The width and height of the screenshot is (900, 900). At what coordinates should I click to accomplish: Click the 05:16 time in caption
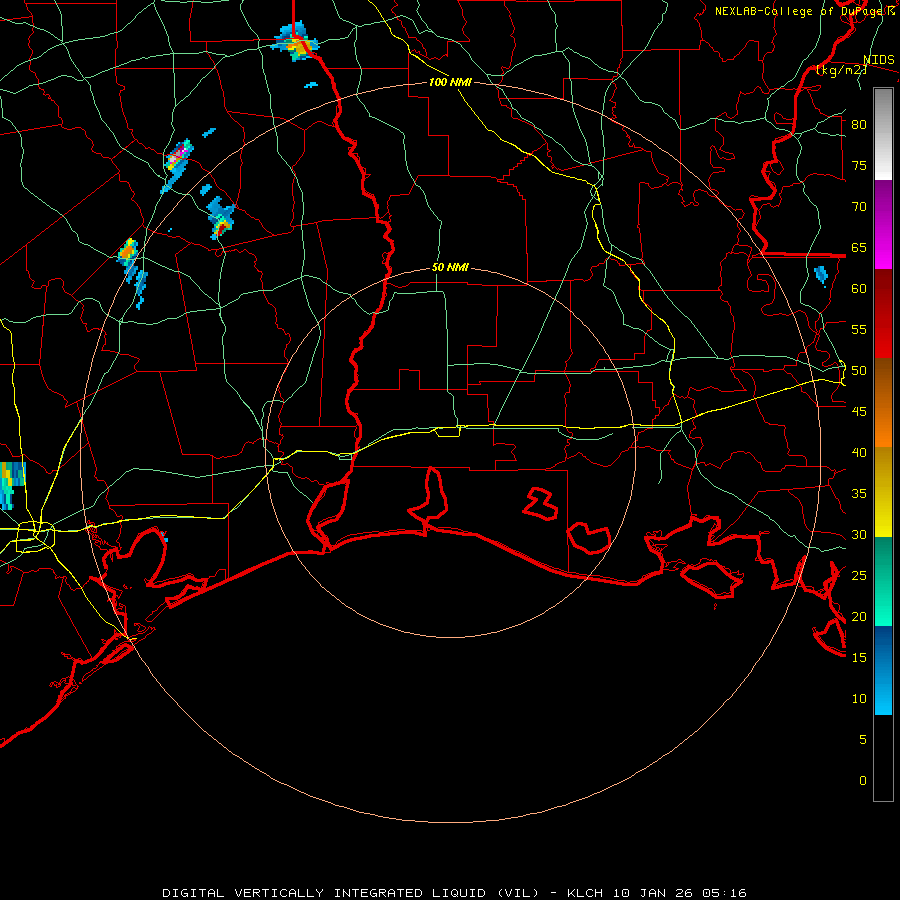pos(723,893)
